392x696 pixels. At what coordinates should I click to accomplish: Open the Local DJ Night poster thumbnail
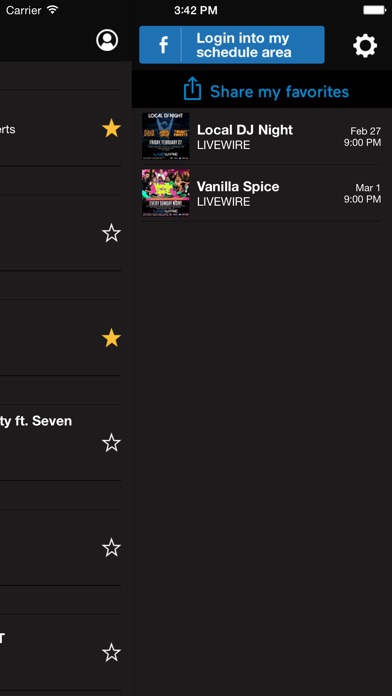coord(166,136)
